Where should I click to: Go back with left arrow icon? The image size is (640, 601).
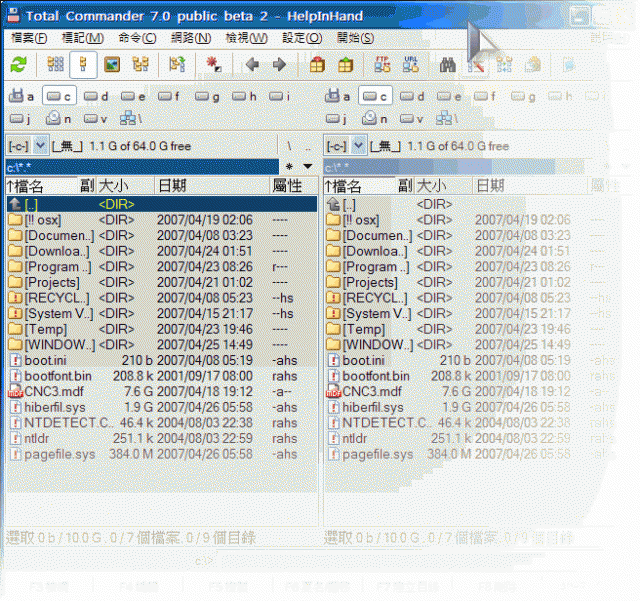coord(252,65)
